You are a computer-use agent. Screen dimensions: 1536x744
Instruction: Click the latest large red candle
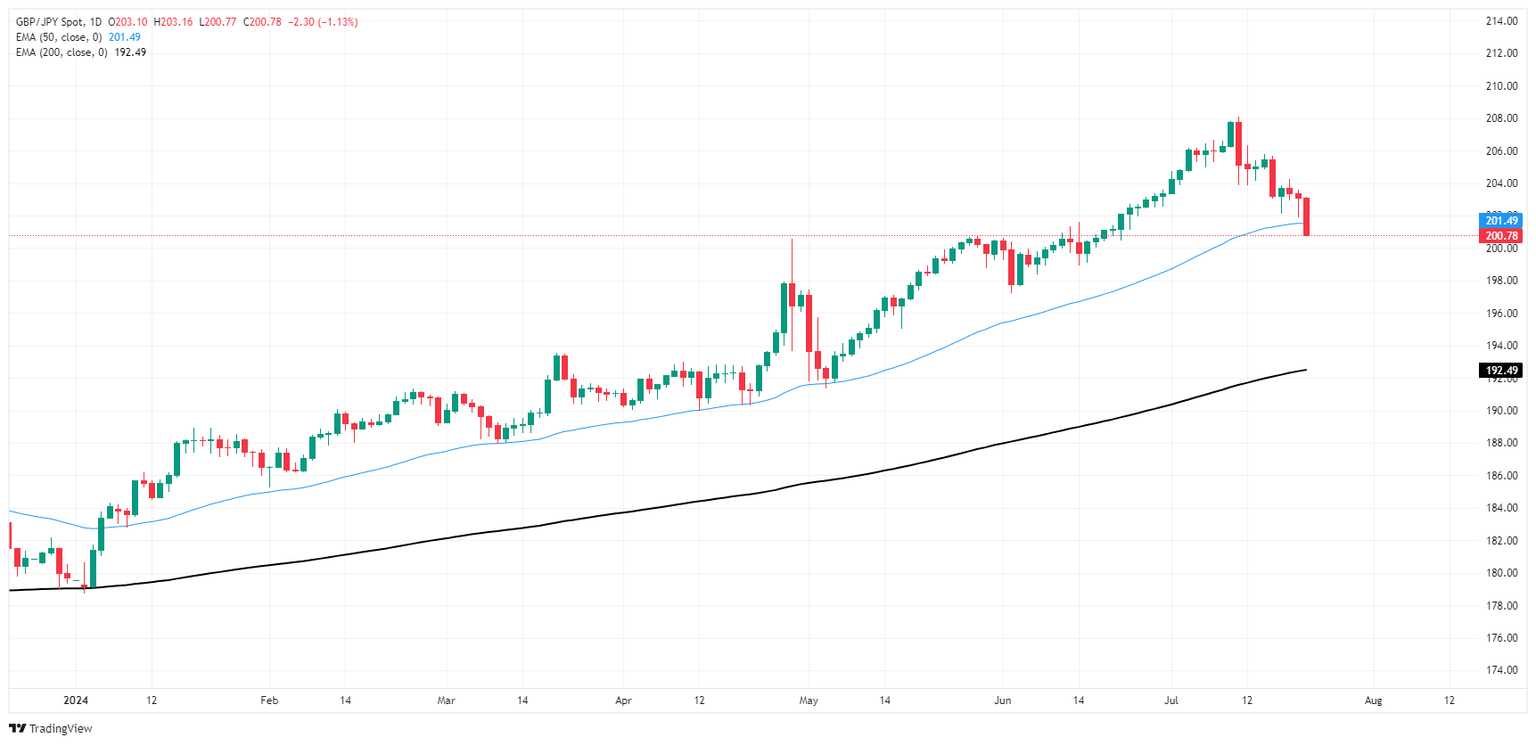point(1307,217)
